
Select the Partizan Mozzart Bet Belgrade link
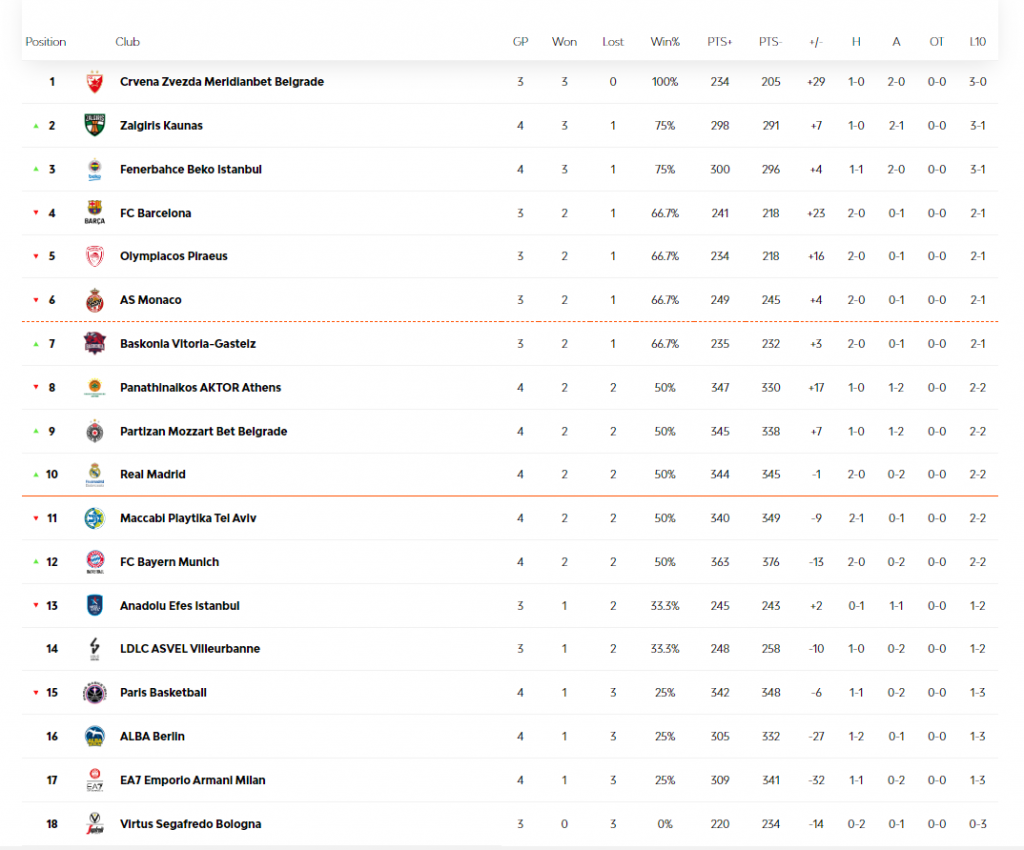[x=203, y=432]
